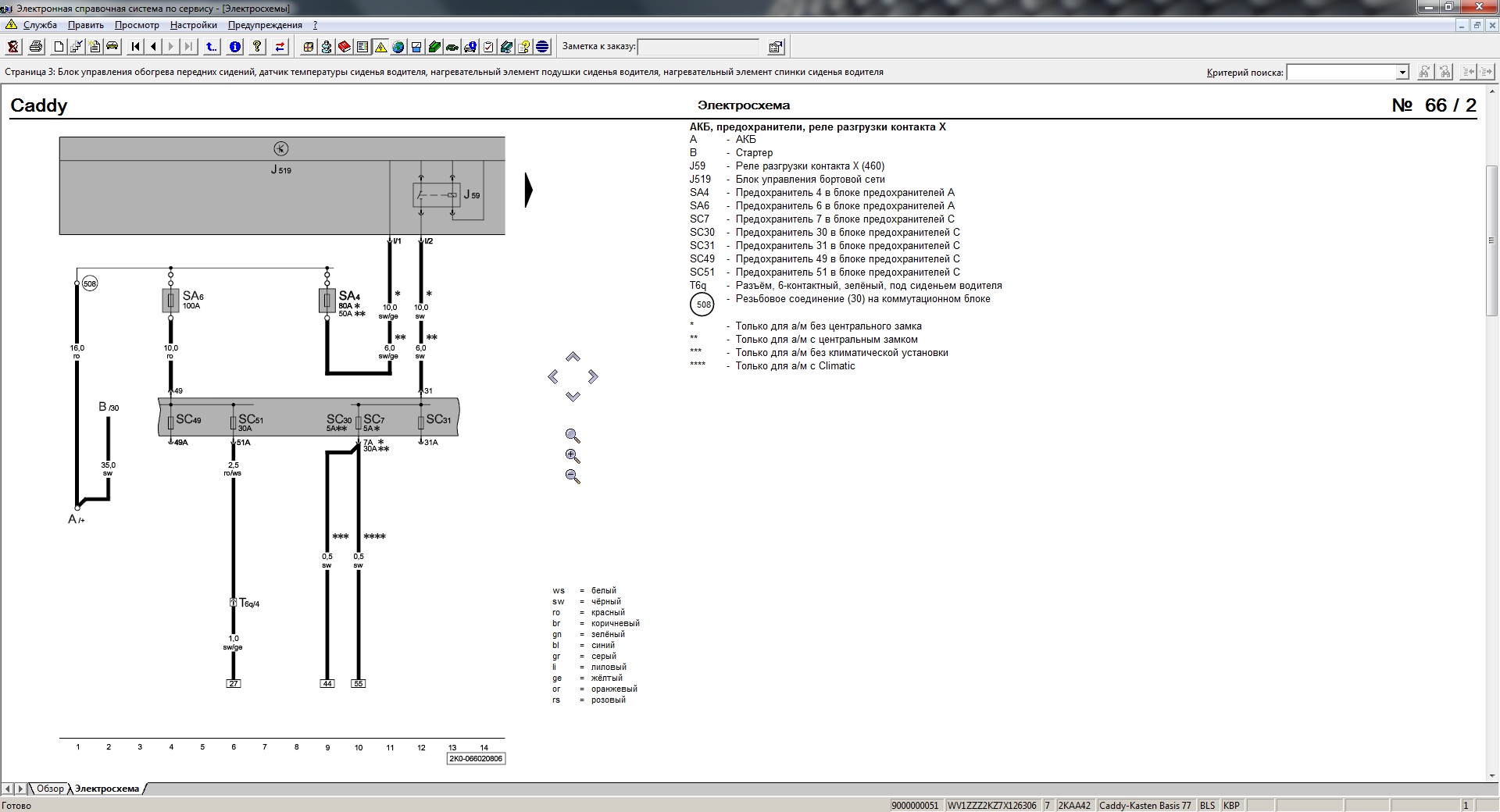
Task: Go to previous page arrow icon
Action: click(x=153, y=47)
